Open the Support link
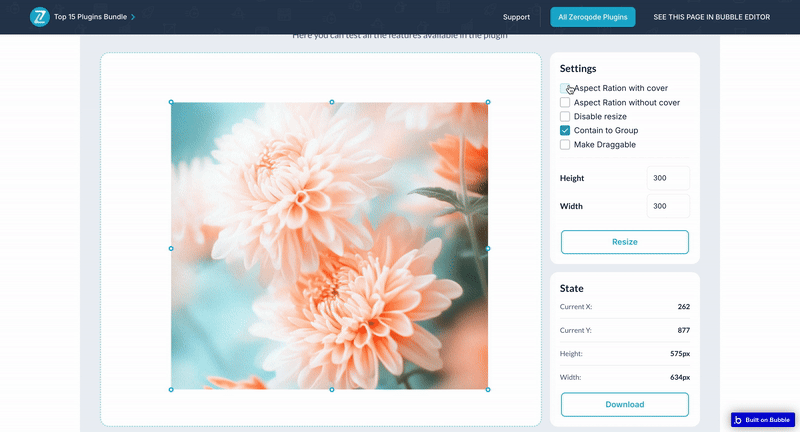Screen dimensions: 800x432 pos(516,17)
